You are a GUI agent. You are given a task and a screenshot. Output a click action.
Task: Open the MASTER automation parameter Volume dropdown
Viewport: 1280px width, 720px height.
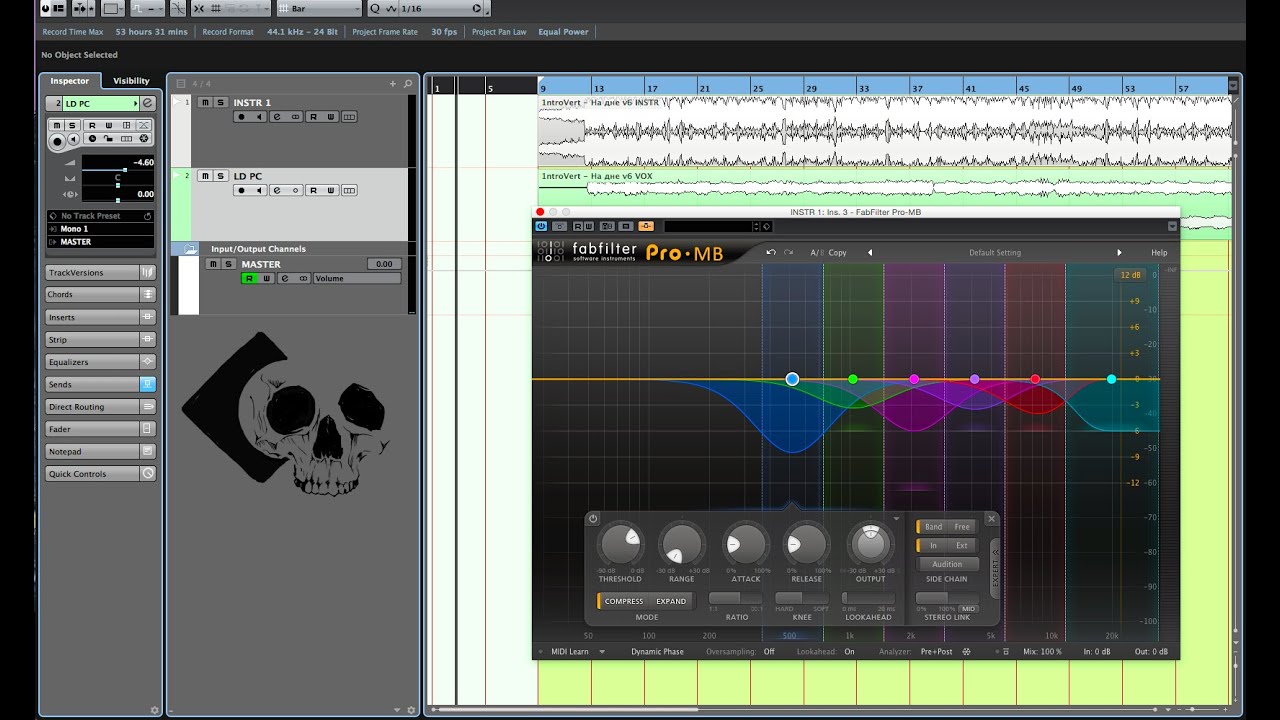tap(357, 278)
